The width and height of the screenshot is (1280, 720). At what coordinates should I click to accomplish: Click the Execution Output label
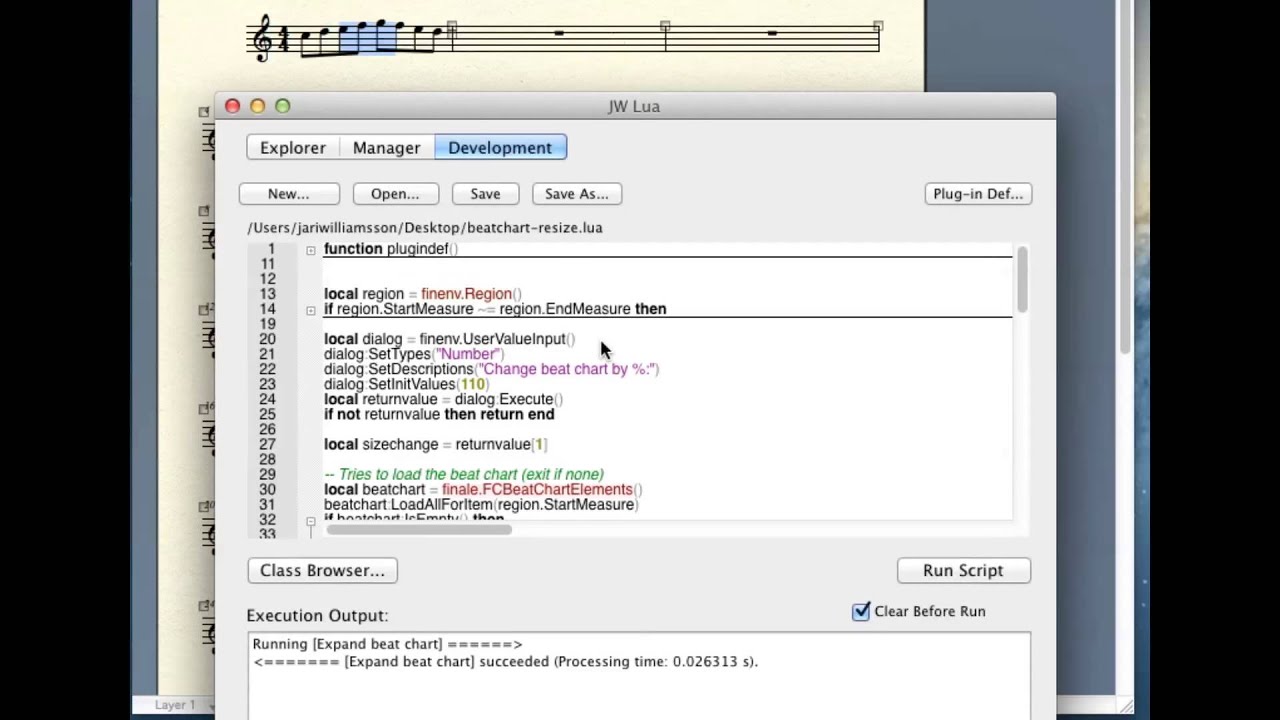[x=317, y=615]
